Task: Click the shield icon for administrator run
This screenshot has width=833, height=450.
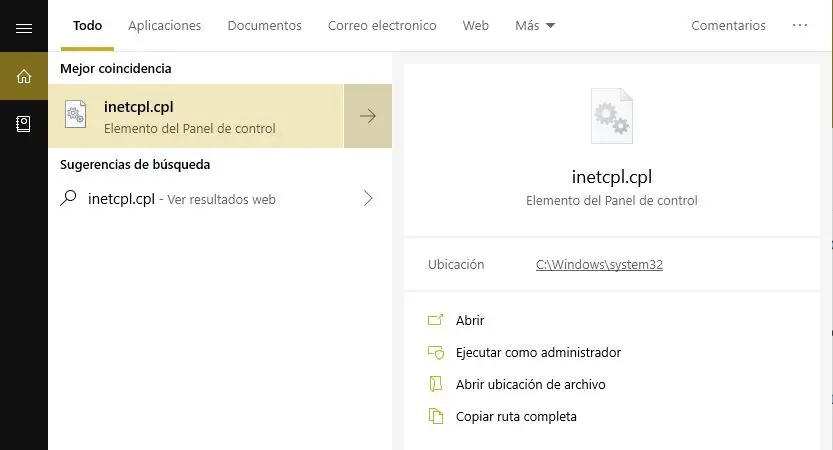Action: 435,353
